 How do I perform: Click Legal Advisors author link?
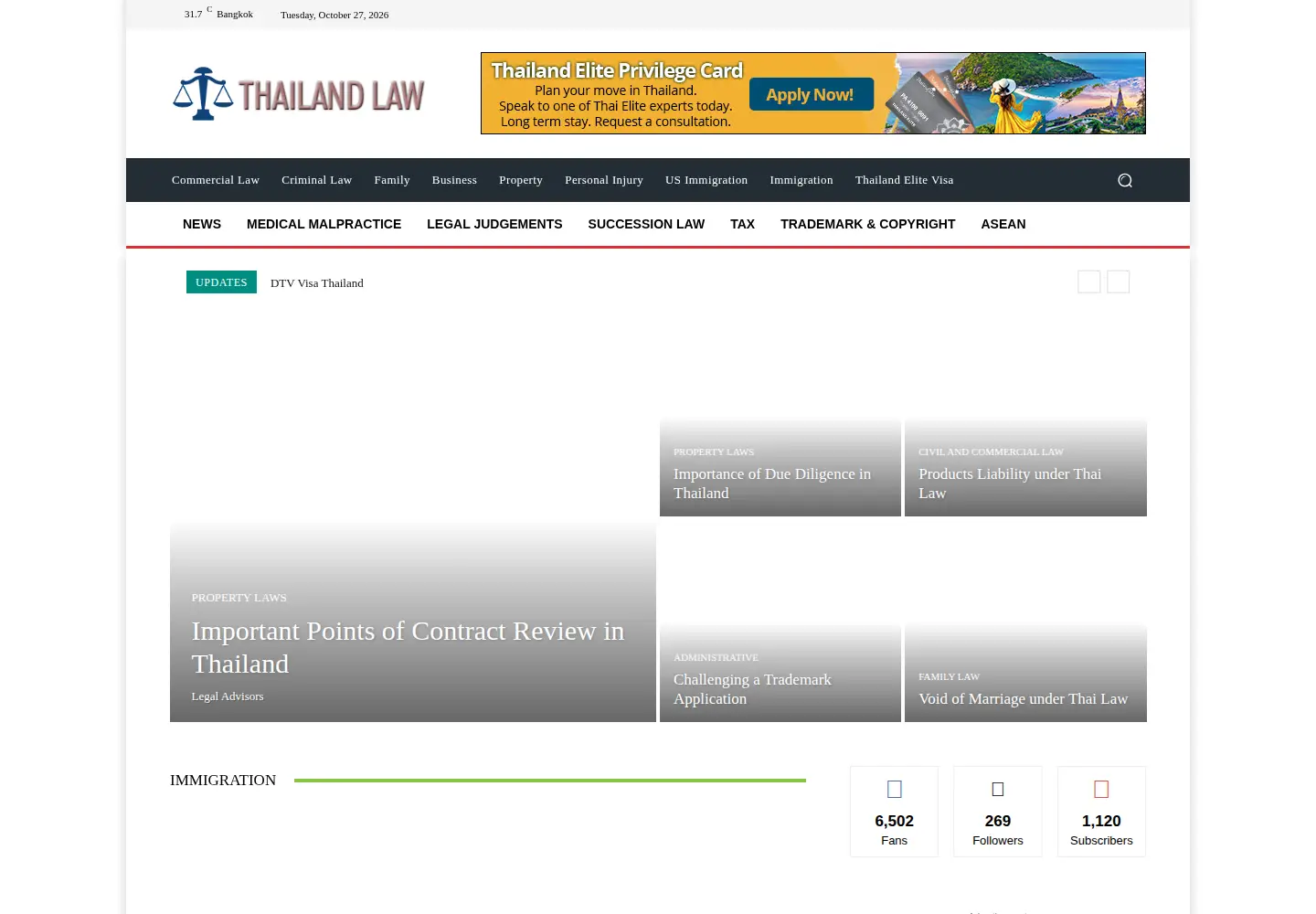[x=228, y=696]
